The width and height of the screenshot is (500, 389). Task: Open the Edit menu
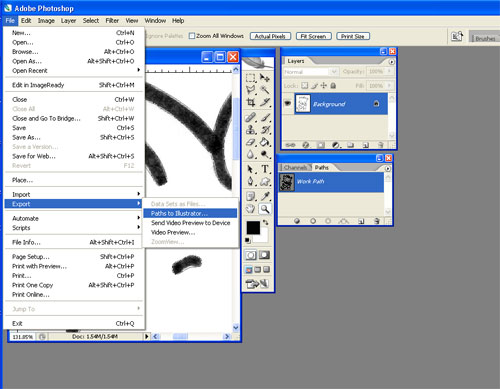[x=26, y=21]
